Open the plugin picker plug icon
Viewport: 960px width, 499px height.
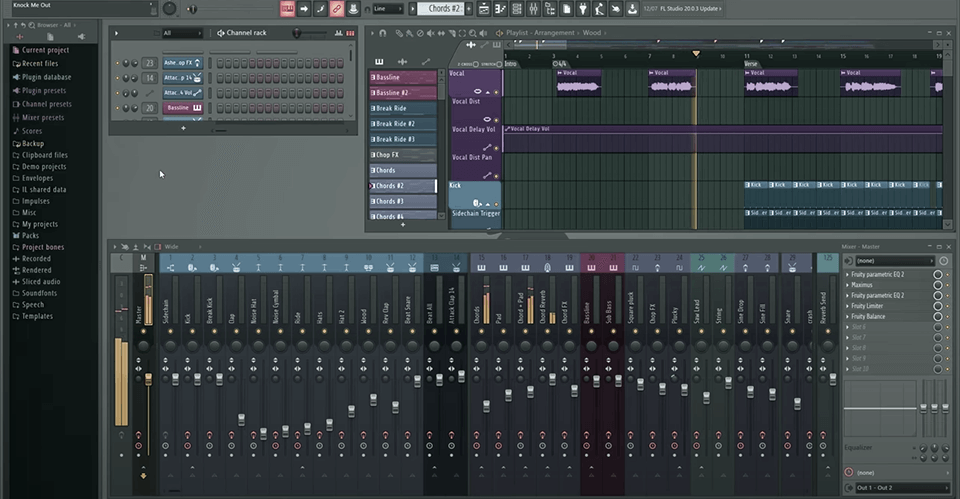[583, 9]
